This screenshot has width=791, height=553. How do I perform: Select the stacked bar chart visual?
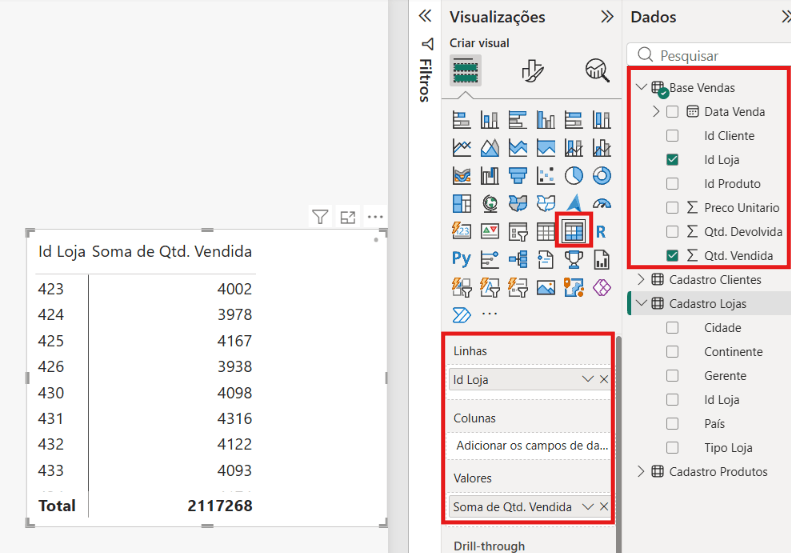coord(462,120)
